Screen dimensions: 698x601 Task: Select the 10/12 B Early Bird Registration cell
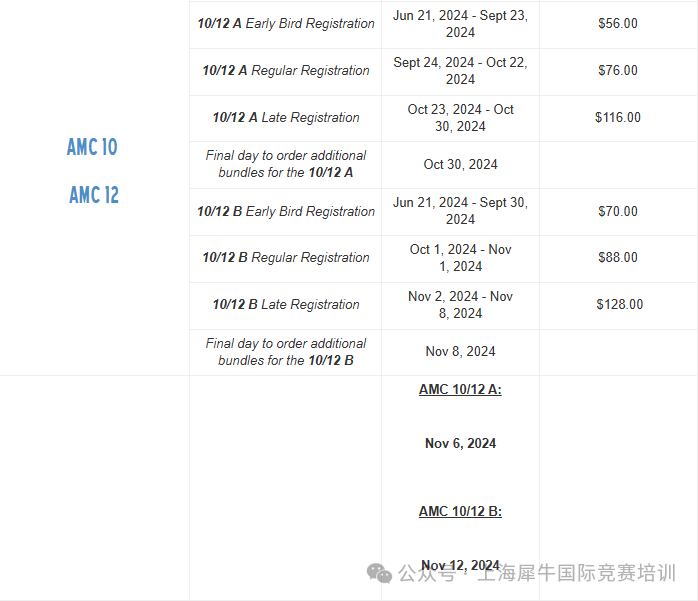[x=286, y=211]
